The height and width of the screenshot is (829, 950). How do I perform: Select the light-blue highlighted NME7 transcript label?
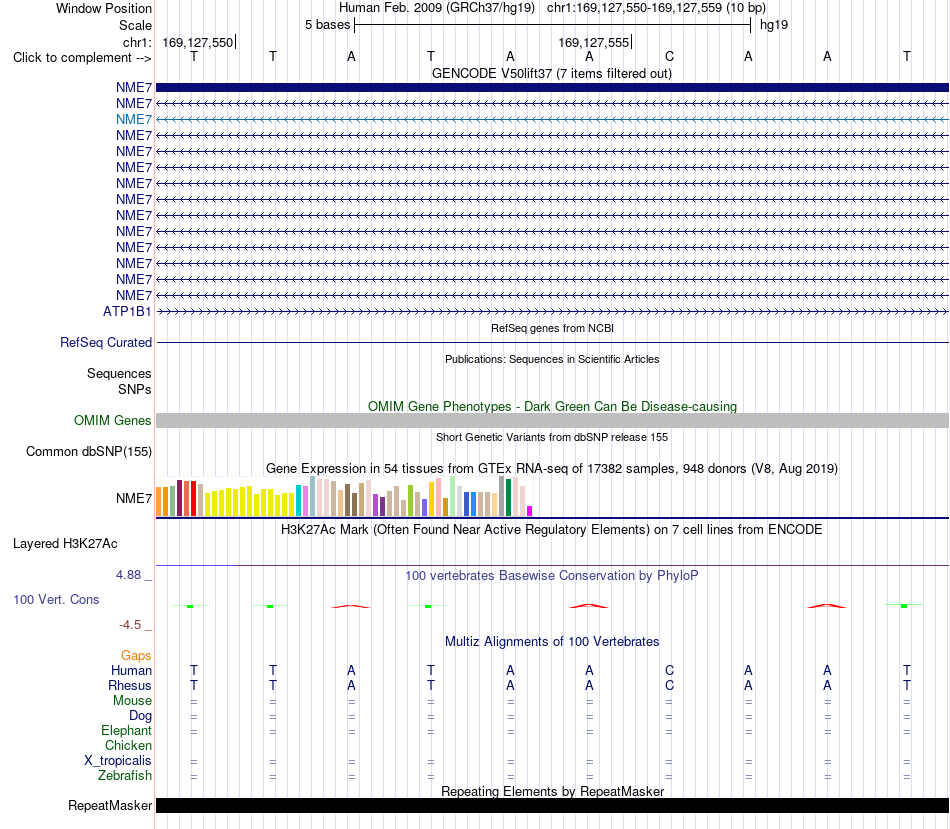coord(134,119)
